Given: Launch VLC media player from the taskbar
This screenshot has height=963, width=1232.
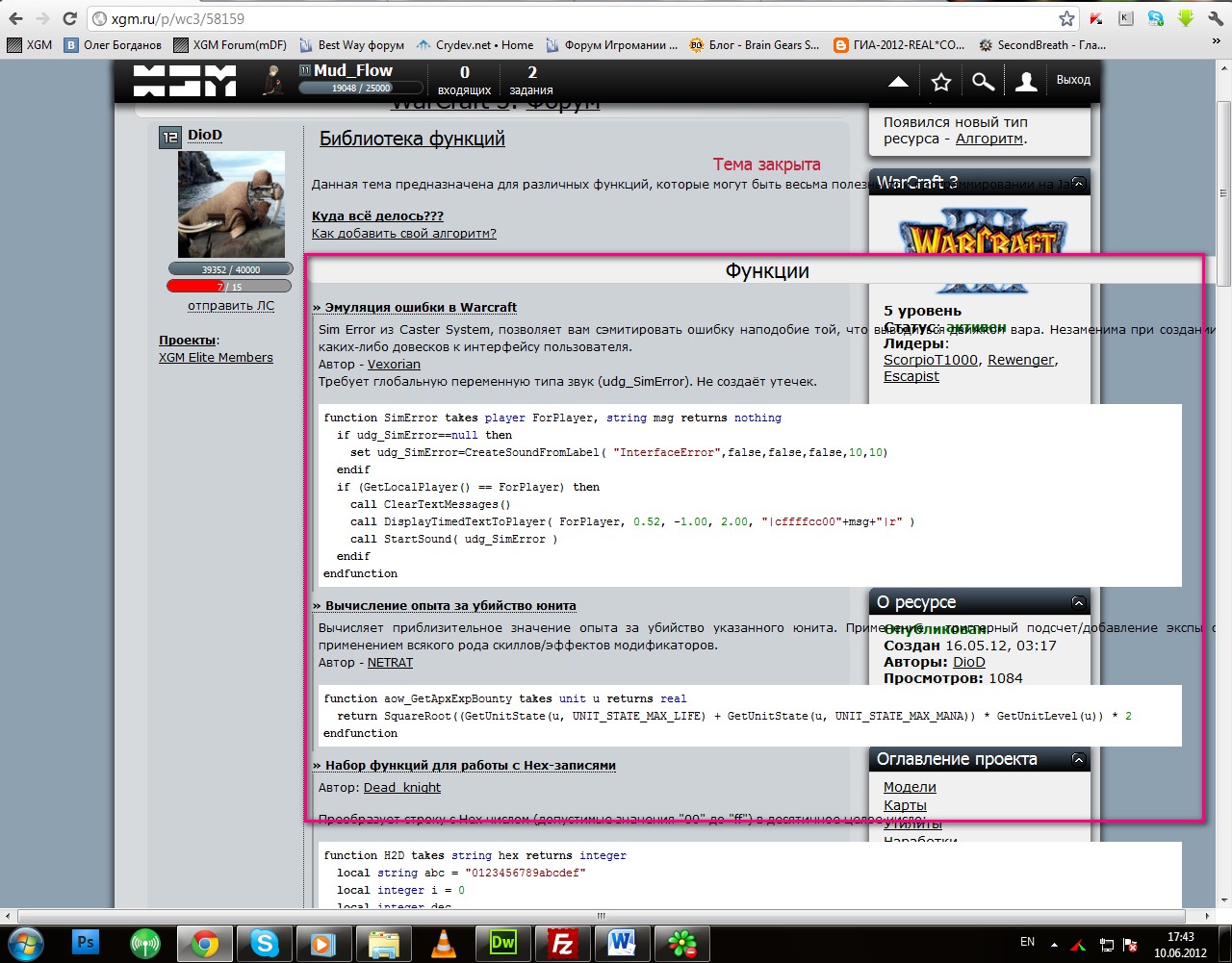Looking at the screenshot, I should click(443, 943).
